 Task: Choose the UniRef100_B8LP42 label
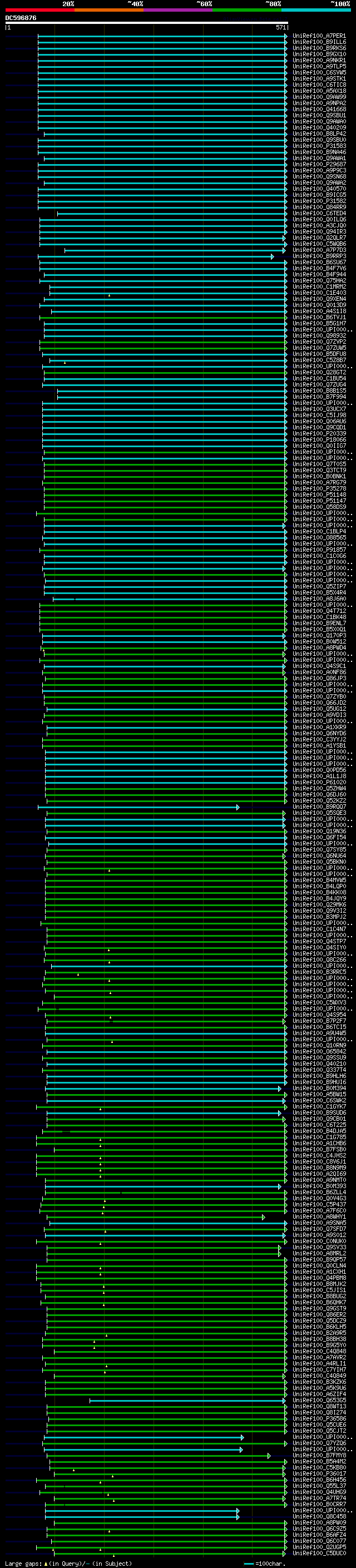point(319,133)
